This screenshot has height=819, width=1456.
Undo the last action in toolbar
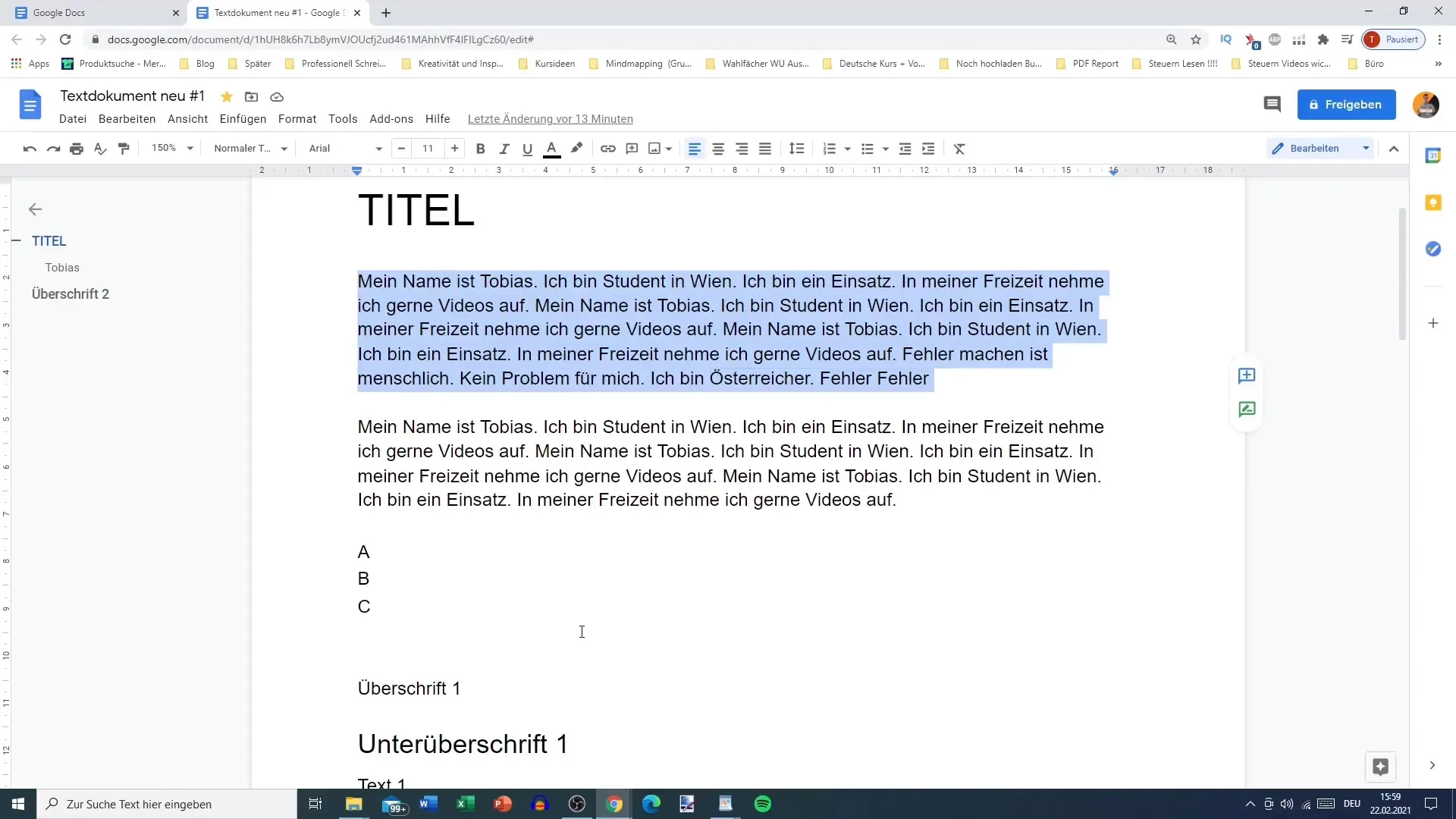click(x=30, y=149)
